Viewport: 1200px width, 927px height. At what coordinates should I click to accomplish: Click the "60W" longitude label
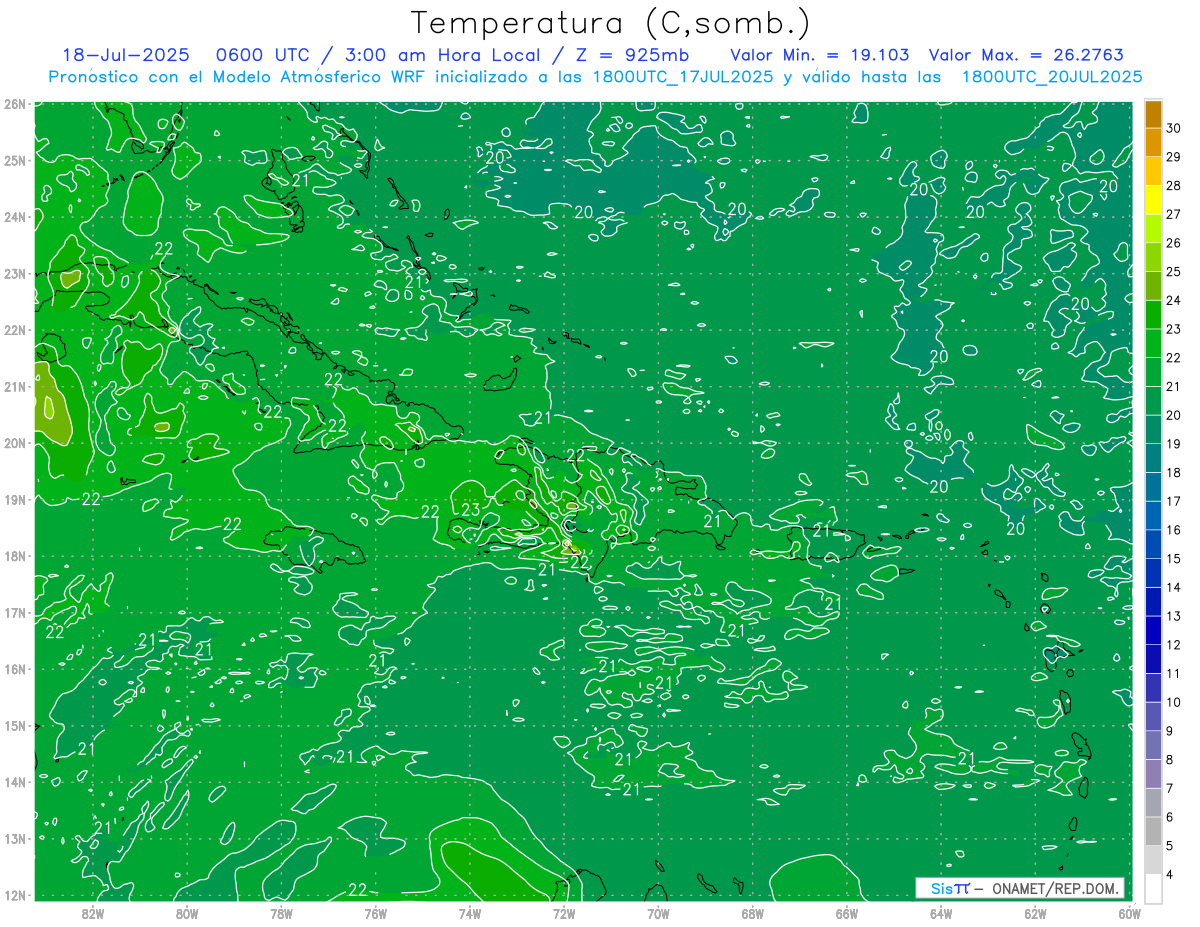(1130, 914)
